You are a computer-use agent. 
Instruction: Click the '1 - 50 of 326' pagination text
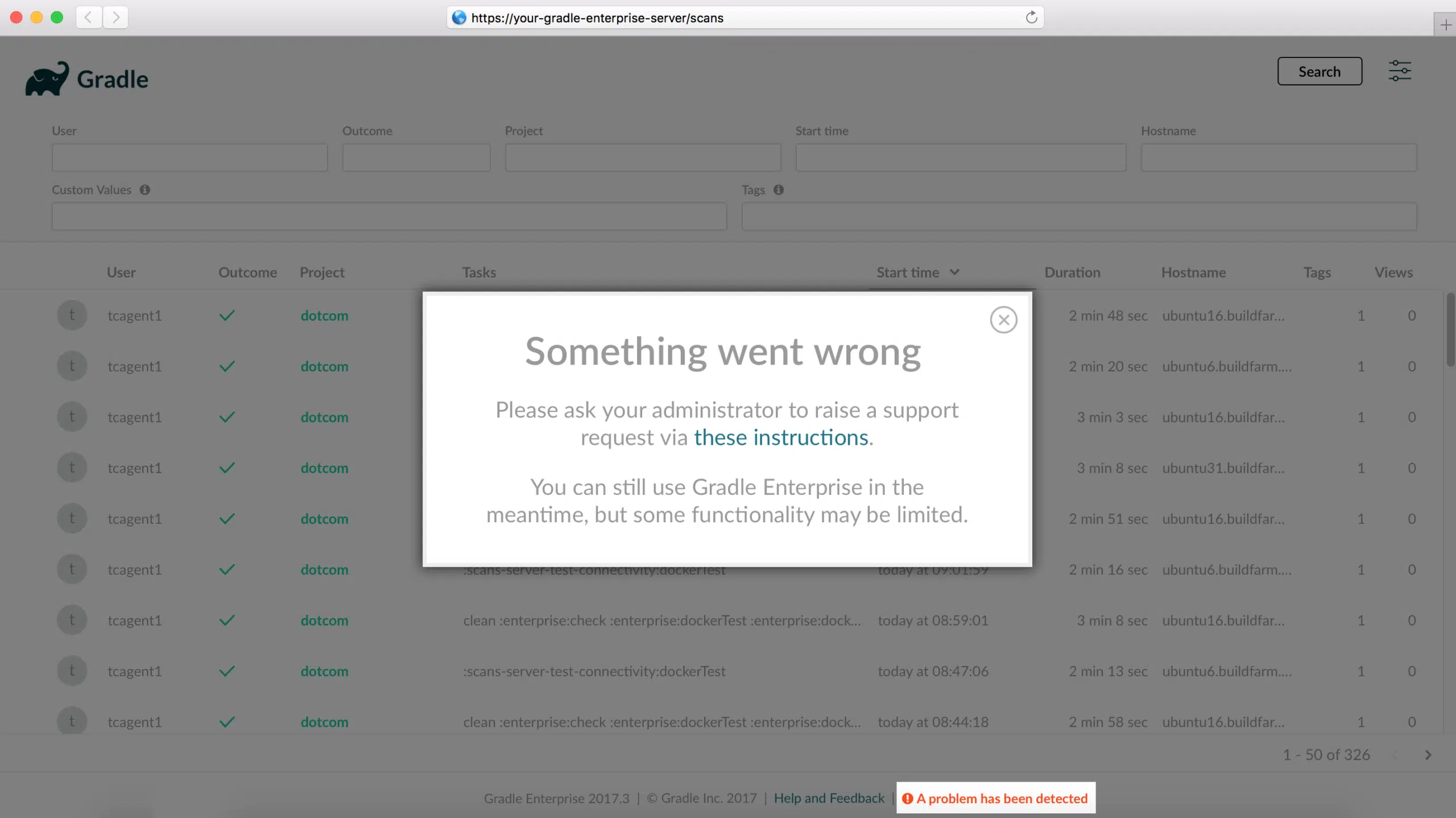pos(1326,755)
